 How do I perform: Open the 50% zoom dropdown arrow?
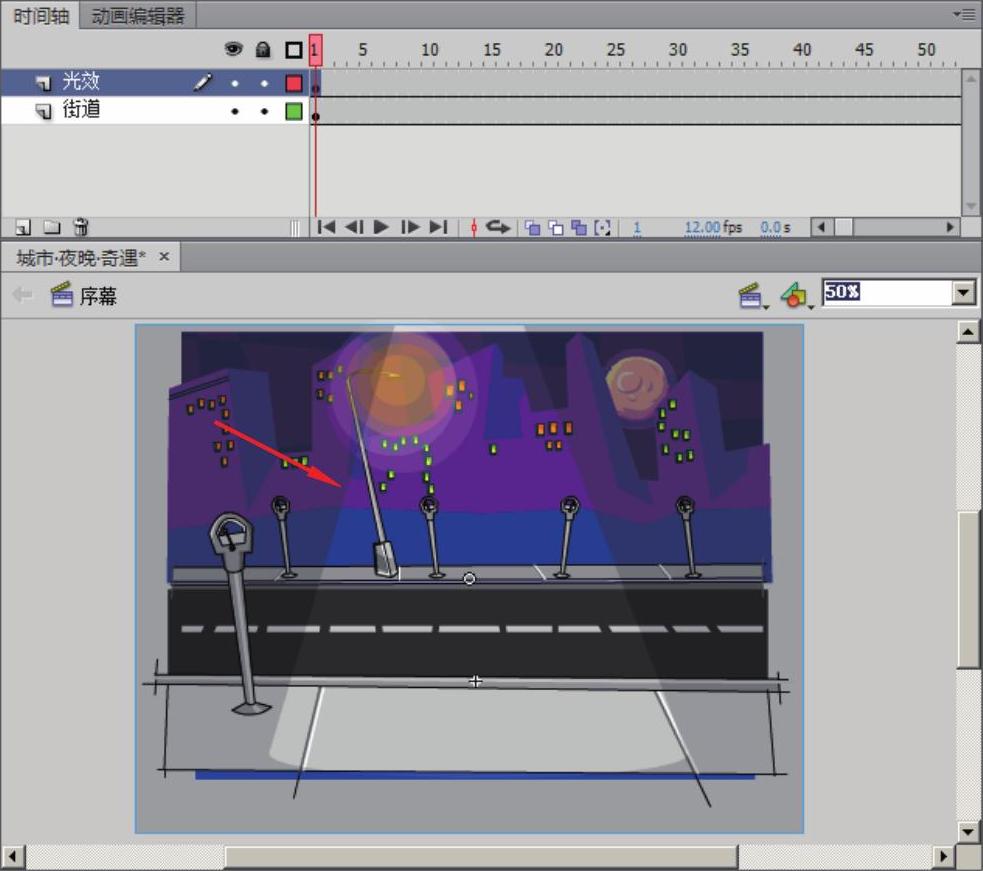coord(964,293)
